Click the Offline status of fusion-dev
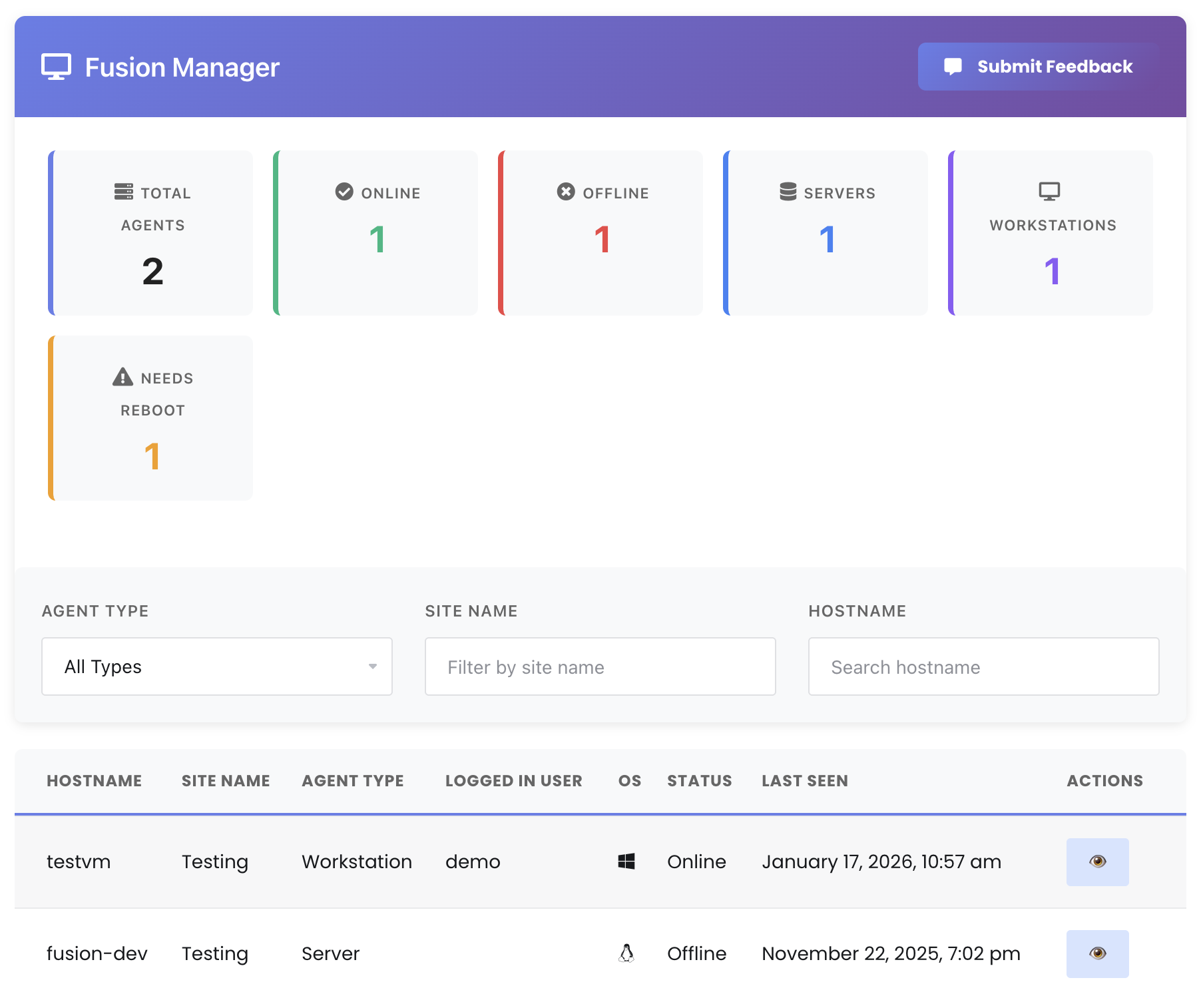This screenshot has height=1008, width=1201. [x=696, y=953]
